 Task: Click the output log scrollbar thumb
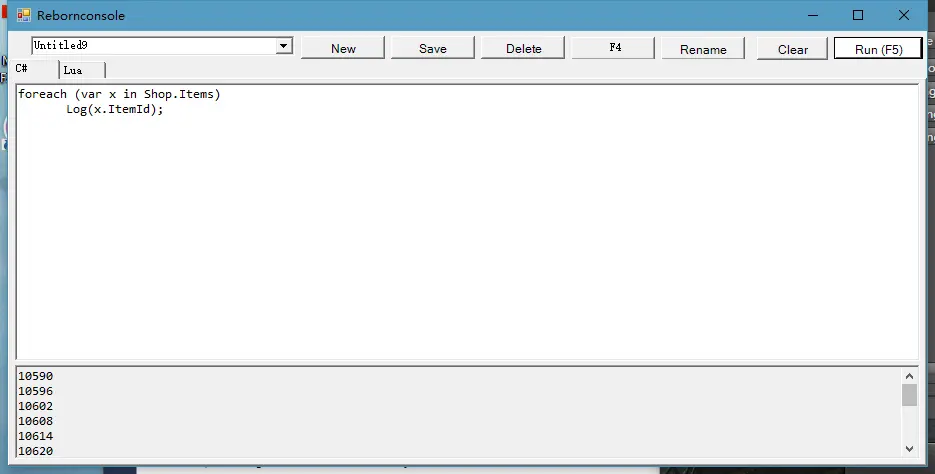[908, 395]
